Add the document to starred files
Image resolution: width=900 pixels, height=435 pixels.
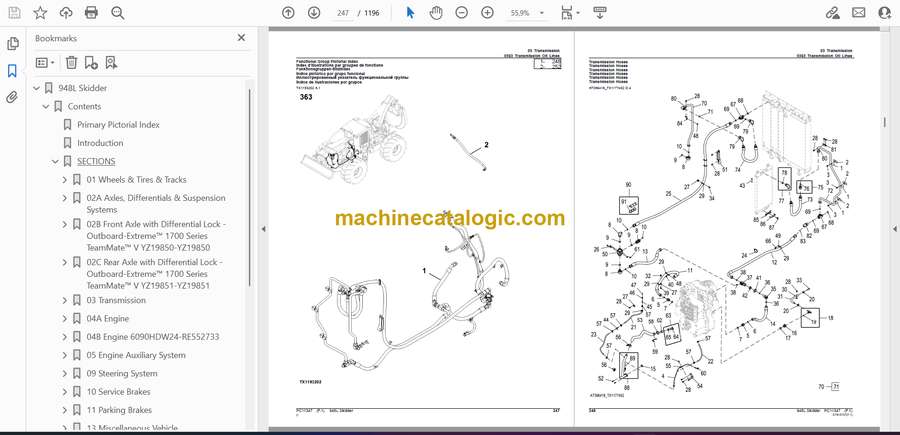(40, 13)
